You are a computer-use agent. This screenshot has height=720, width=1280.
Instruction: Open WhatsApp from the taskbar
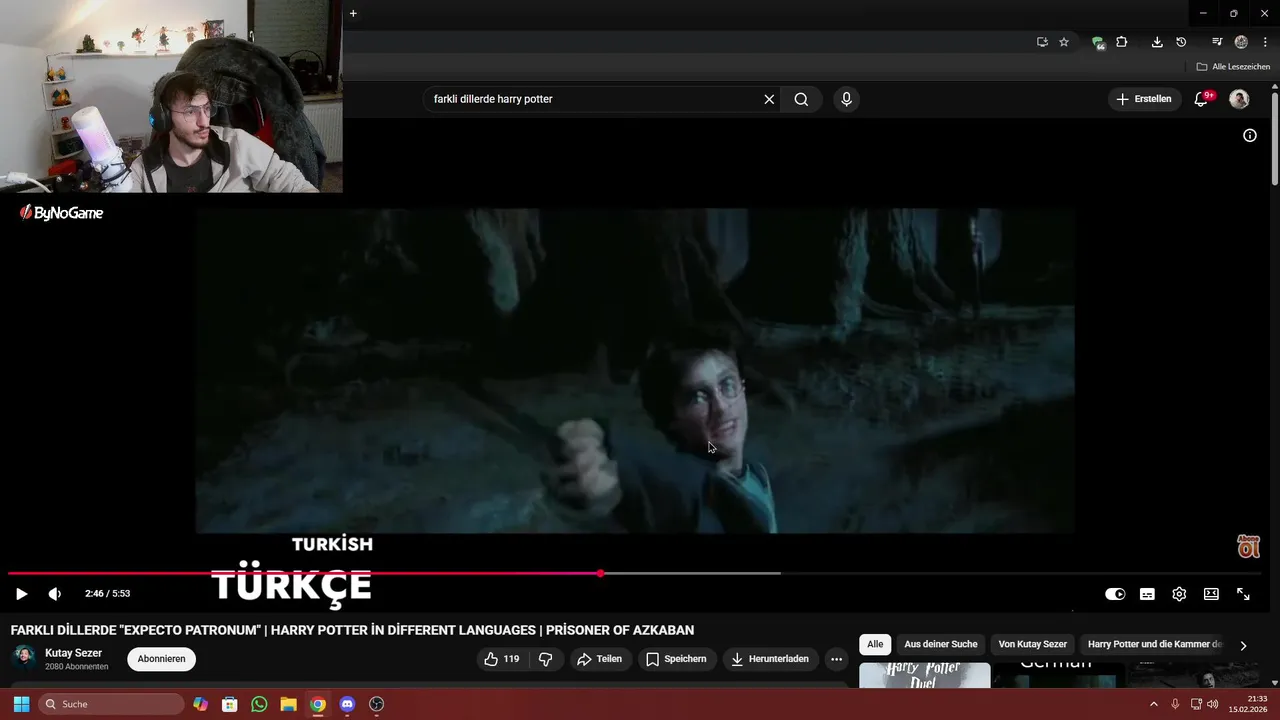259,704
